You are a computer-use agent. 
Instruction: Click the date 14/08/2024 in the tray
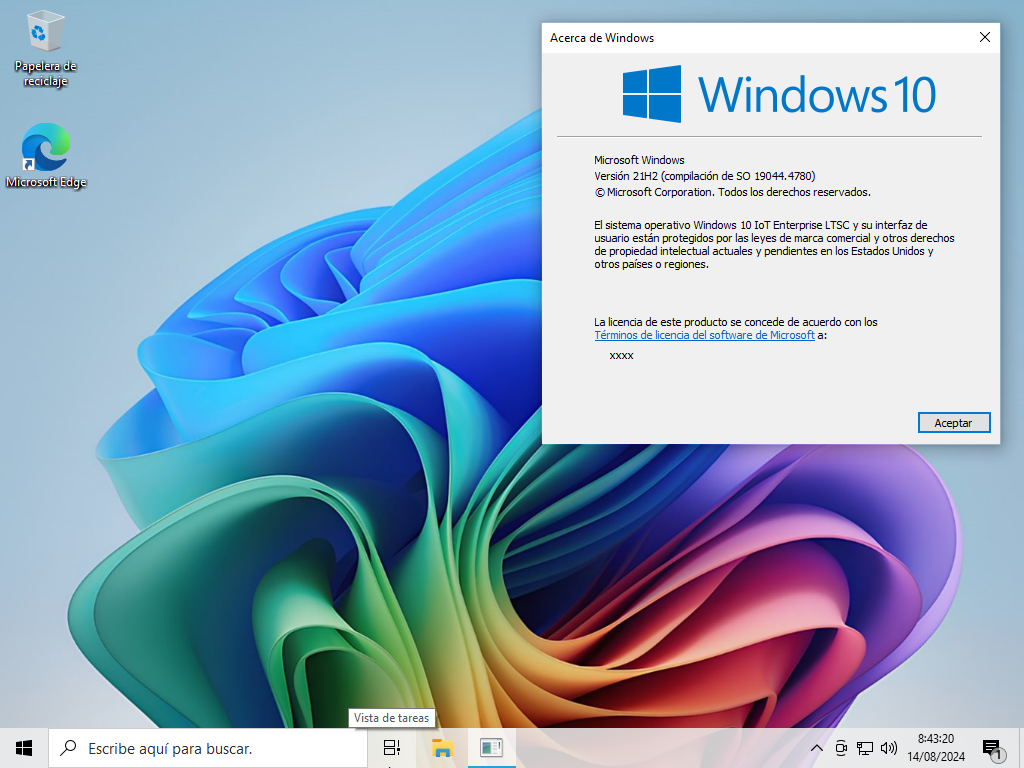pos(936,756)
